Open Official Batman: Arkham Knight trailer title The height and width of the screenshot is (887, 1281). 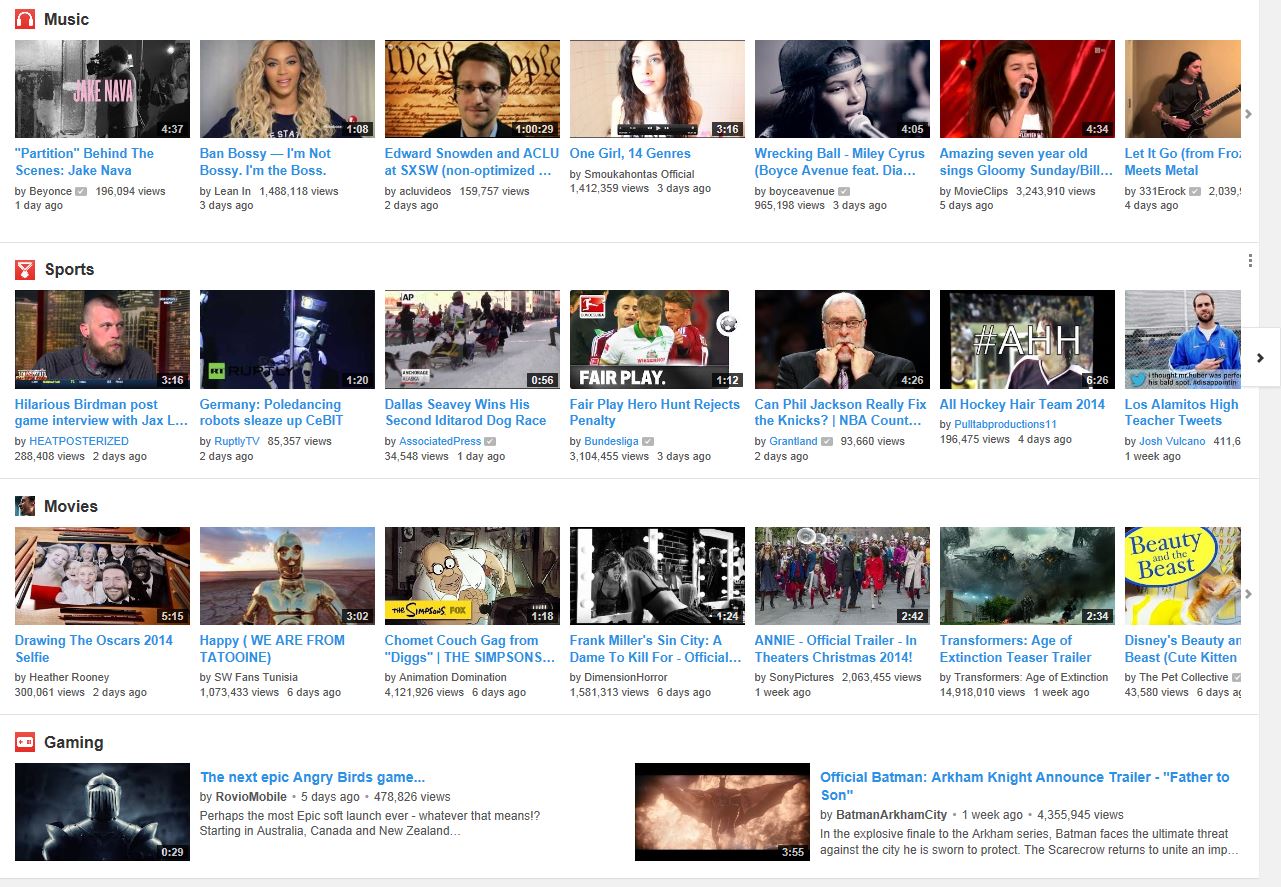pyautogui.click(x=1025, y=786)
